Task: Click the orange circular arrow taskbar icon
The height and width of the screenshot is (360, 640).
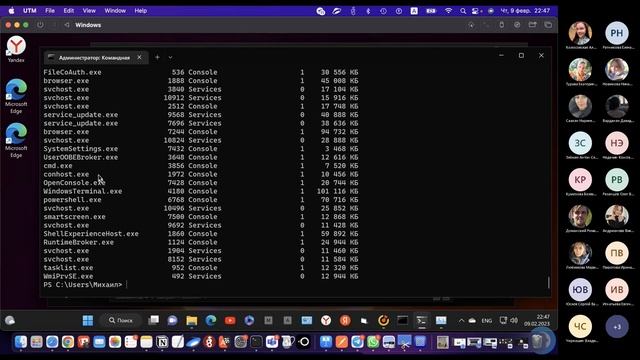Action: point(383,320)
